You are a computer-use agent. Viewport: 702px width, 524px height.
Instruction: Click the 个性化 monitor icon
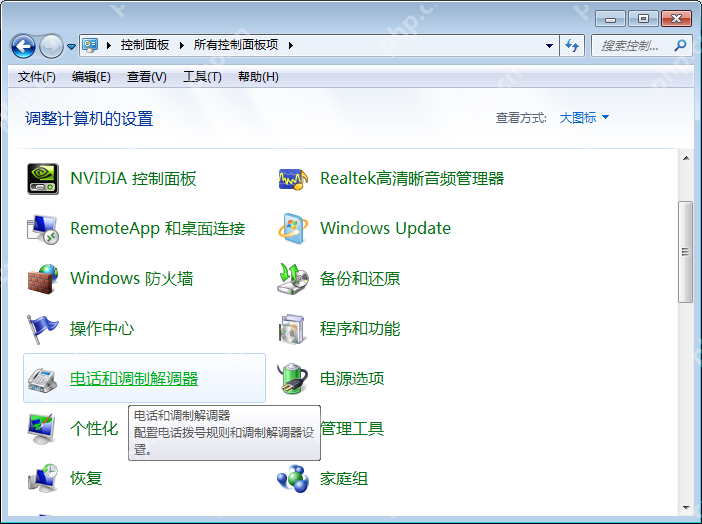(42, 429)
